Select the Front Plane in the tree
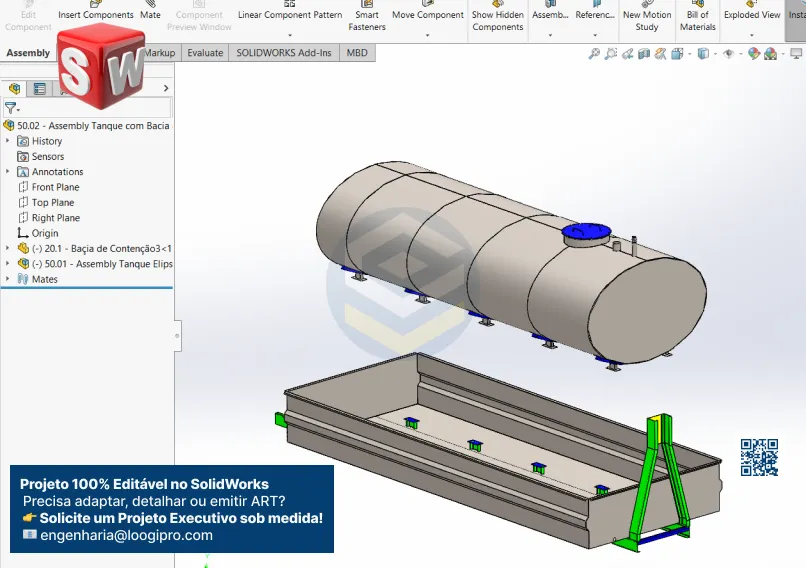 coord(55,187)
